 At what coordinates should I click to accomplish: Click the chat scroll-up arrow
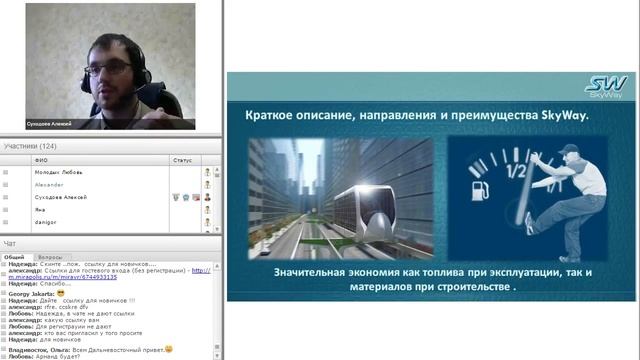(217, 266)
